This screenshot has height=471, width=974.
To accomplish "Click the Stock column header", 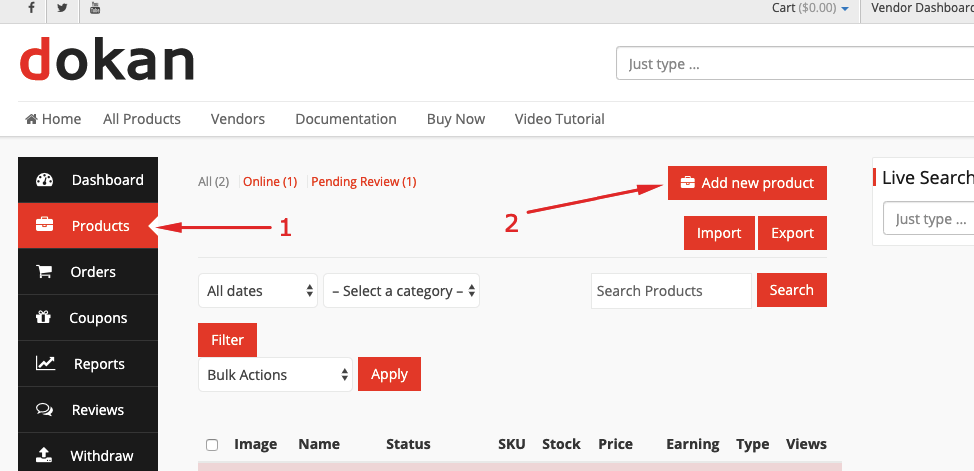I will click(x=562, y=444).
